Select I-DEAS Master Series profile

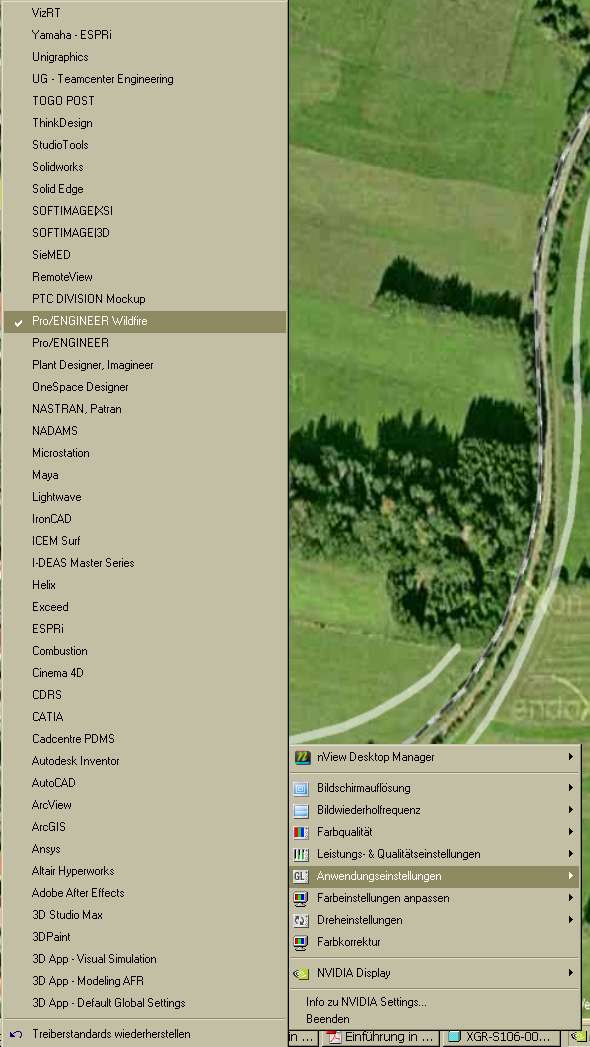point(145,564)
